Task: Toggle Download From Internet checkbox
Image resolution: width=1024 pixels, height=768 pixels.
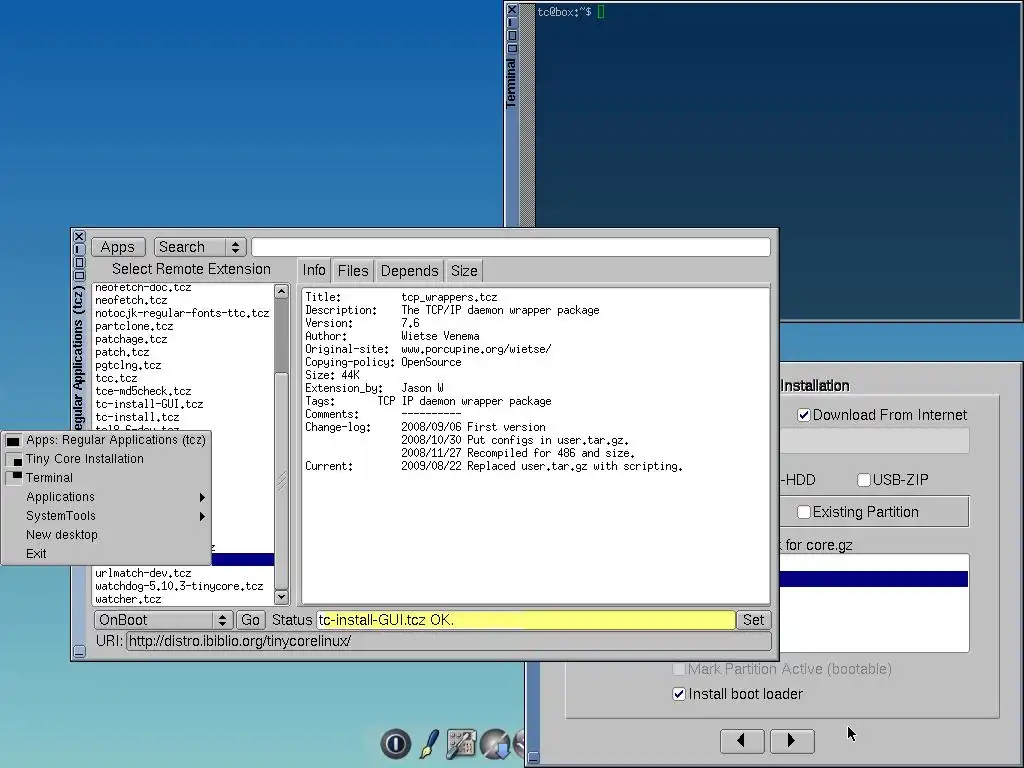Action: click(804, 415)
